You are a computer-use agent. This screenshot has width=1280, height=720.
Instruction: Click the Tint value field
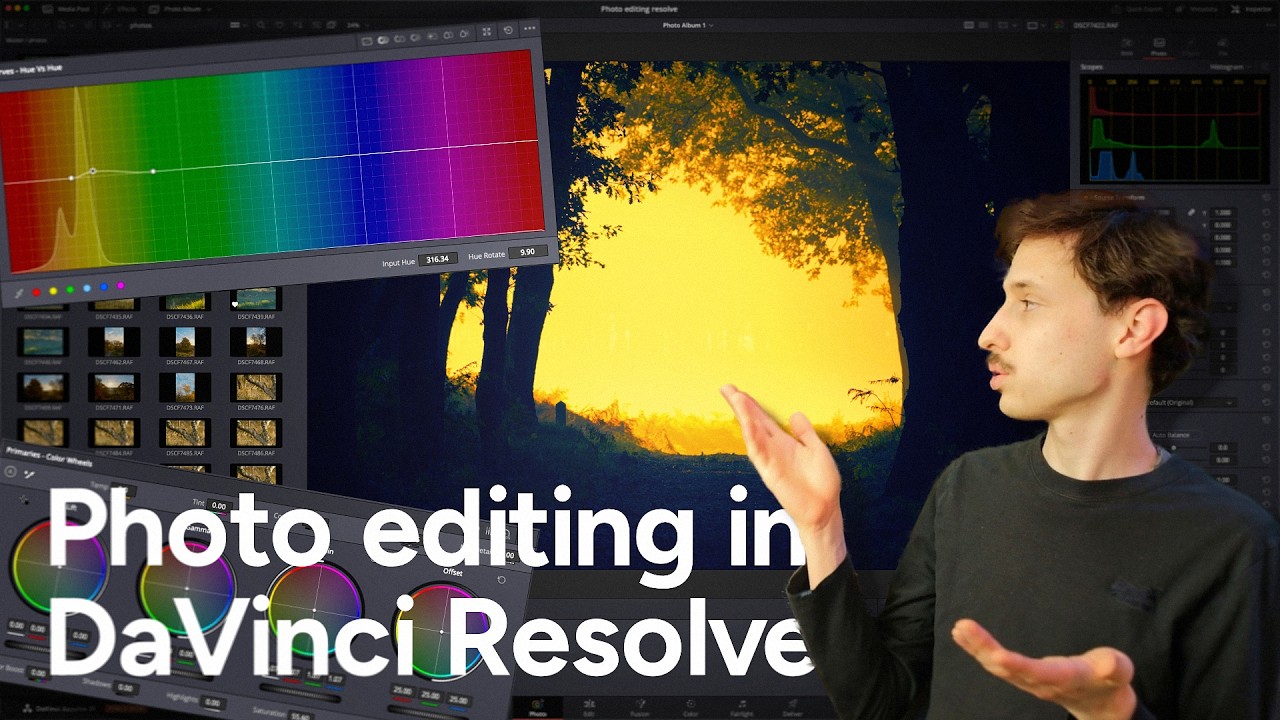(x=219, y=506)
